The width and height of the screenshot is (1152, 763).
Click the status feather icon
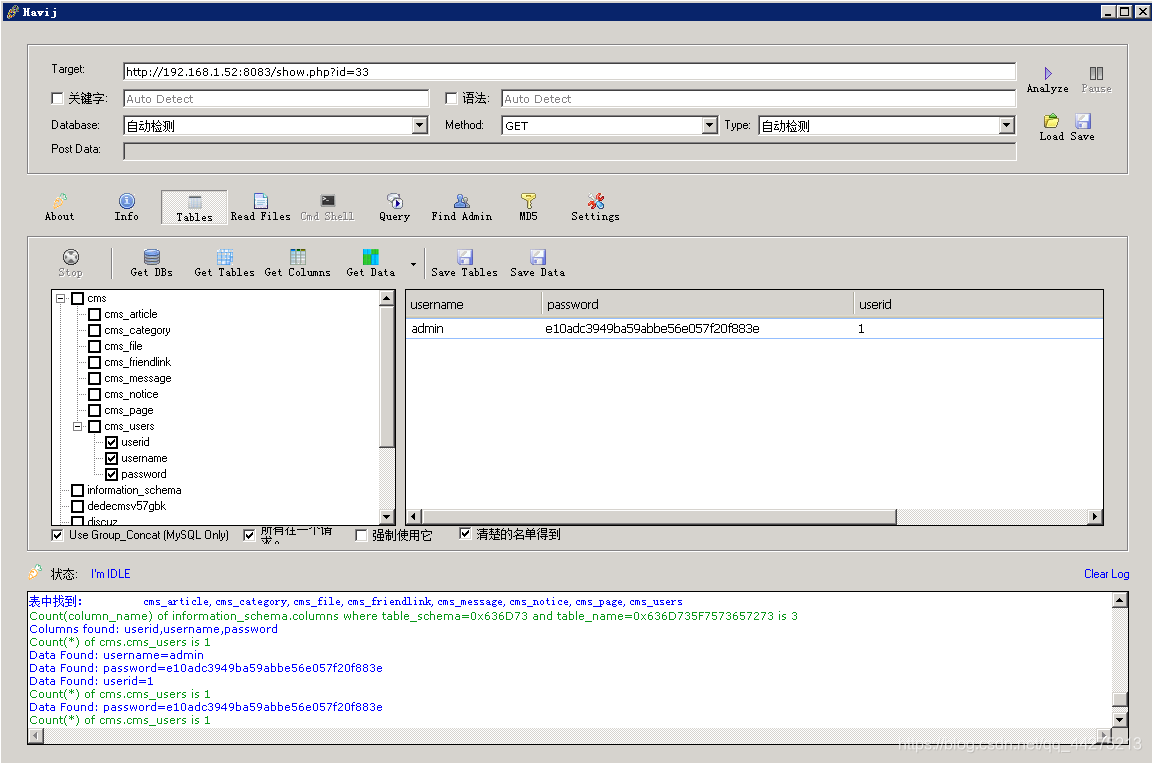point(35,572)
